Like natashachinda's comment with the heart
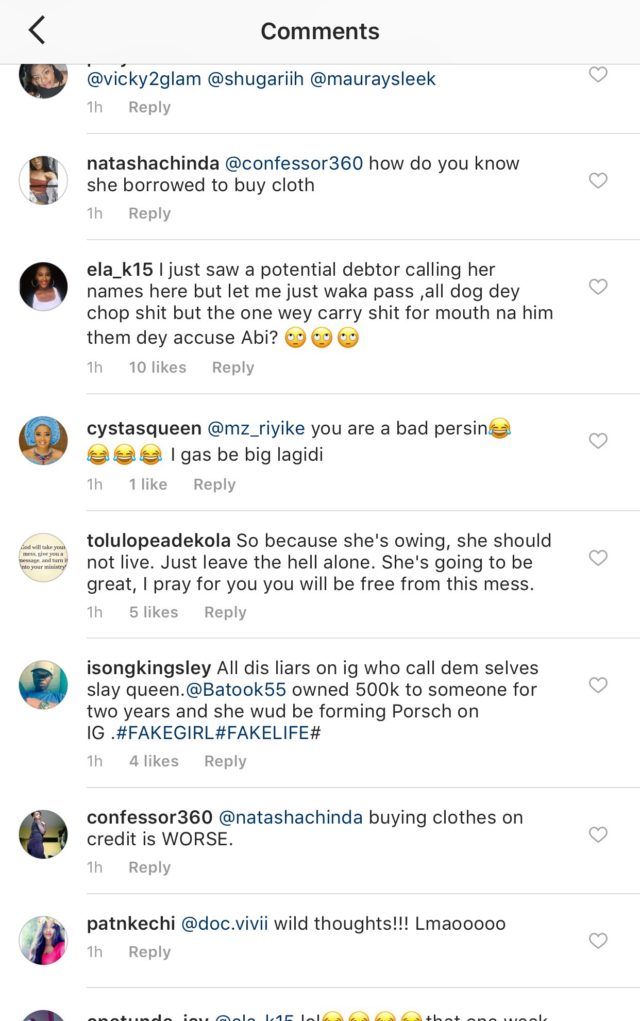The width and height of the screenshot is (640, 1021). point(598,181)
